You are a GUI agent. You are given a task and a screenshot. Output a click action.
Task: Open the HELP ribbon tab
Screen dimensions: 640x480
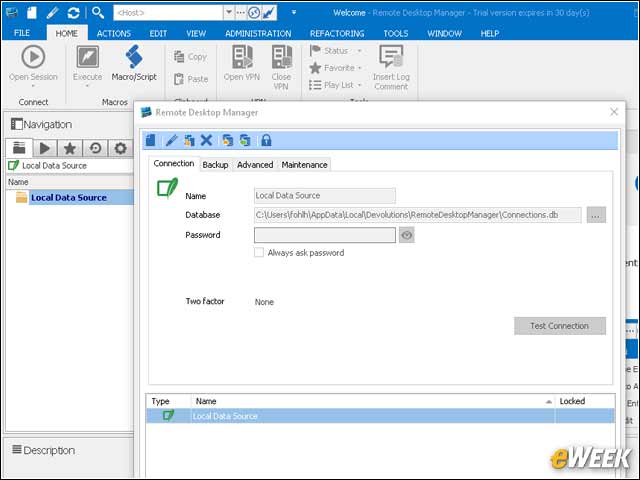click(x=490, y=33)
